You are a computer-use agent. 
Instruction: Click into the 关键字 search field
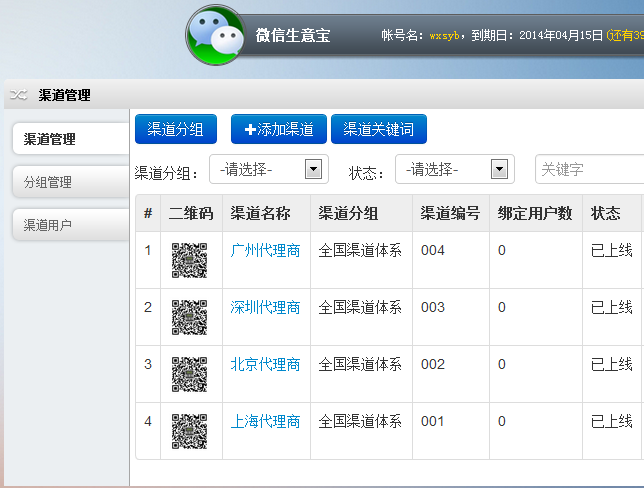coord(590,169)
